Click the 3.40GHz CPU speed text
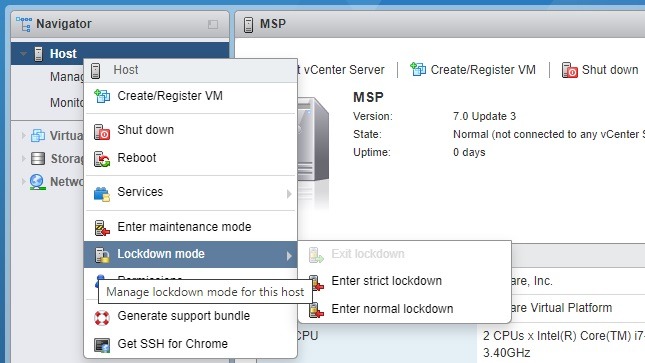The height and width of the screenshot is (363, 645). coord(506,353)
